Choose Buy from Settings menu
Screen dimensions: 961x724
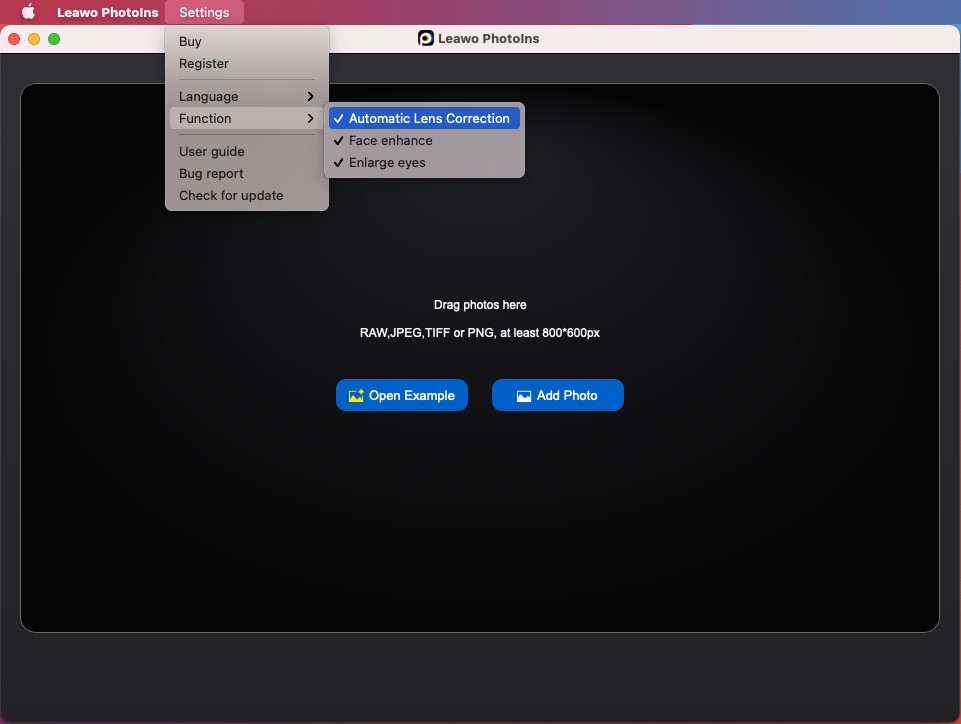[x=246, y=42]
